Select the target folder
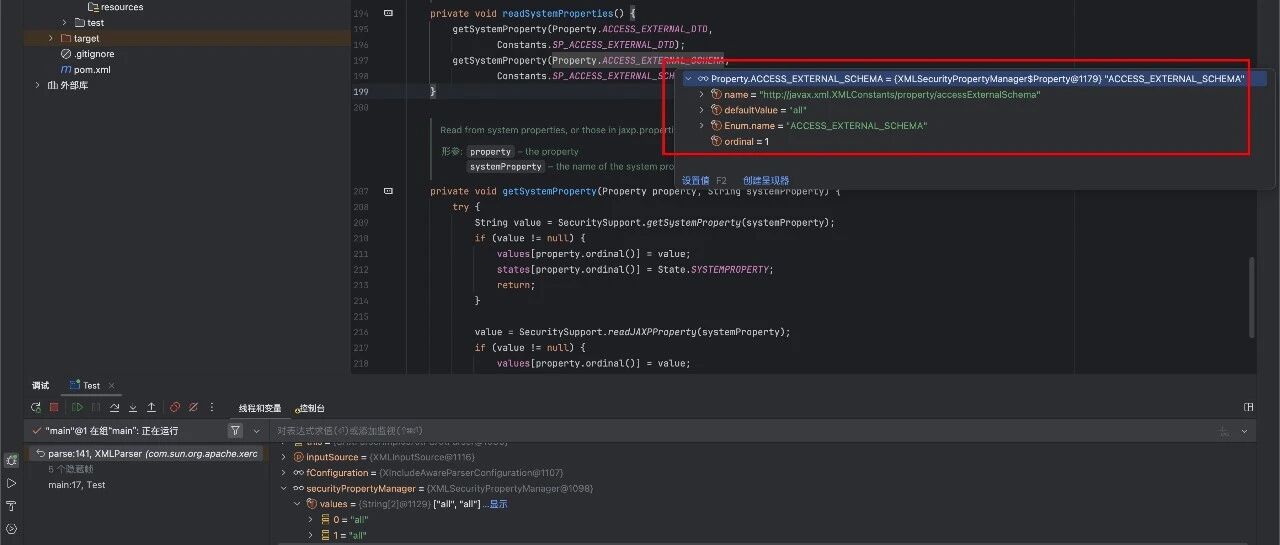1280x545 pixels. [x=79, y=38]
